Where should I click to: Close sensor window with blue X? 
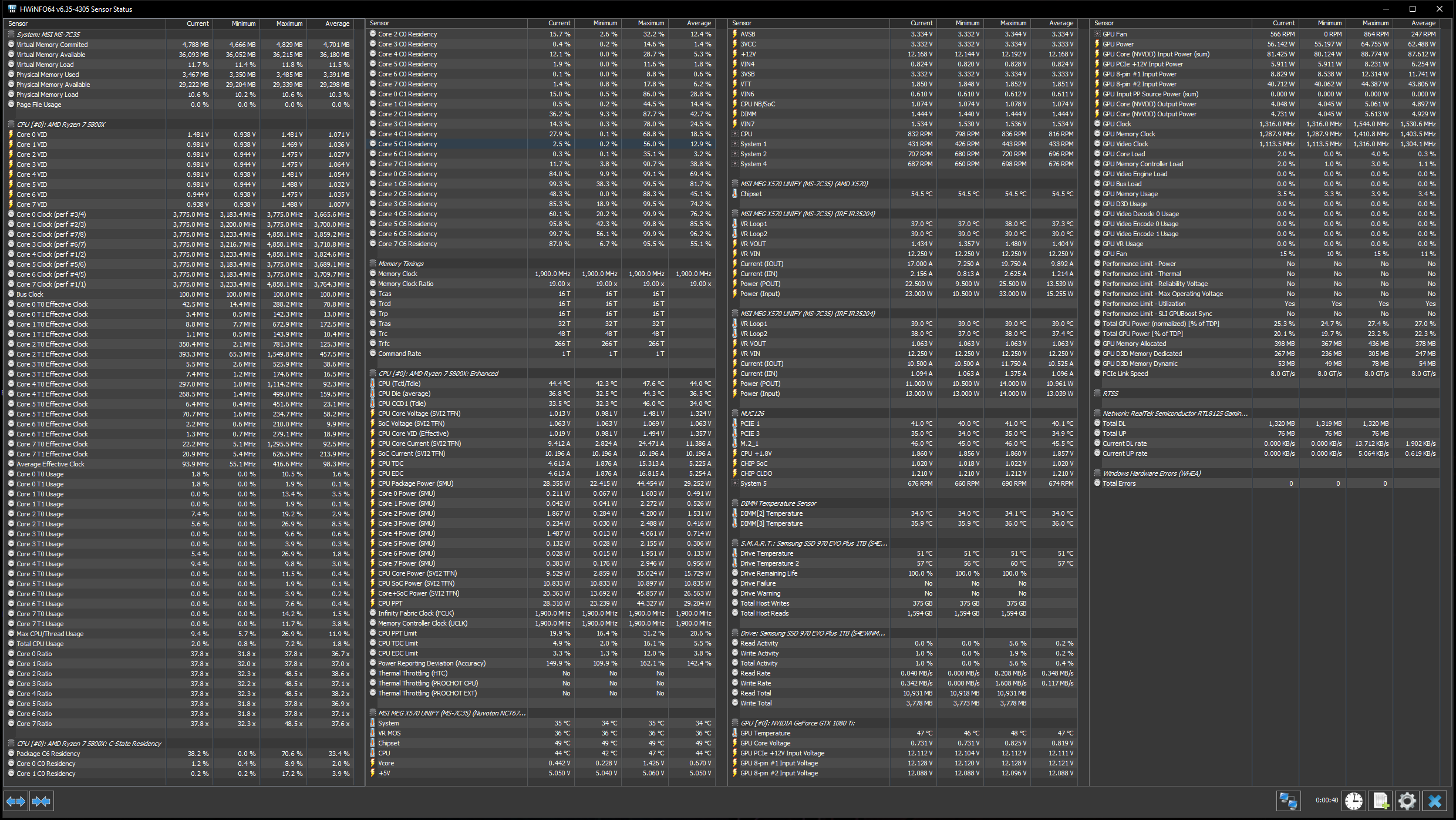pos(1435,801)
